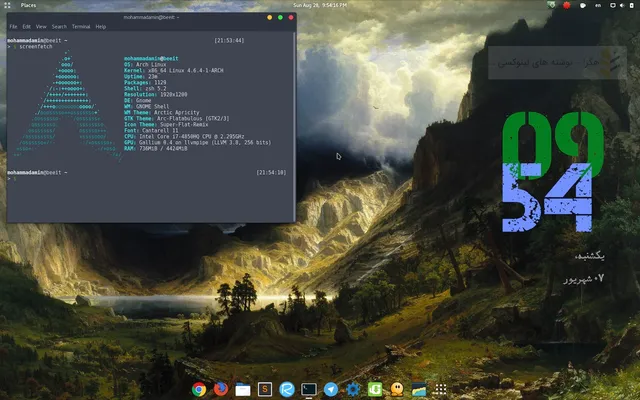640x400 pixels.
Task: Open the terminal Search menu
Action: click(x=59, y=27)
